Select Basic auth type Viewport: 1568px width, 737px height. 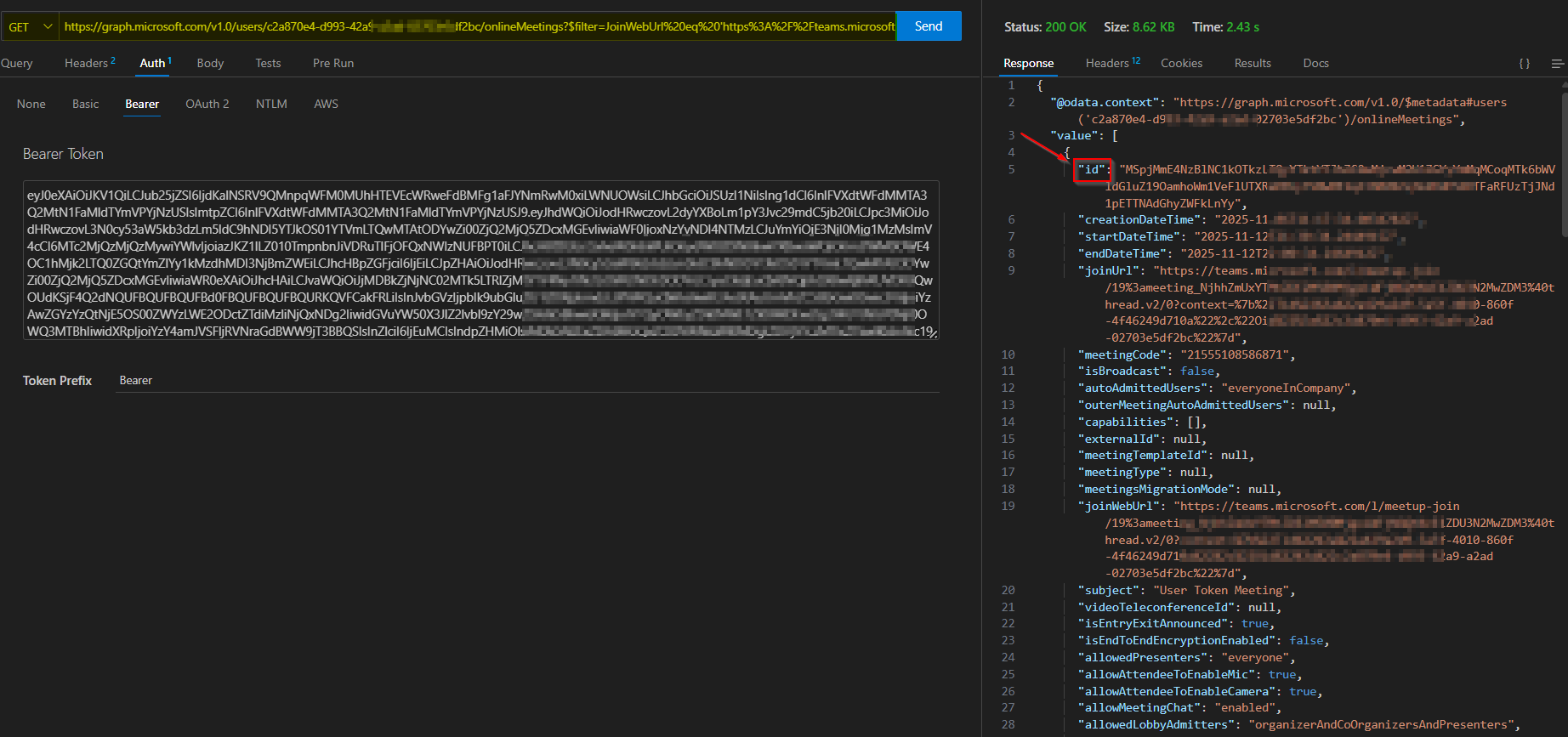[85, 104]
